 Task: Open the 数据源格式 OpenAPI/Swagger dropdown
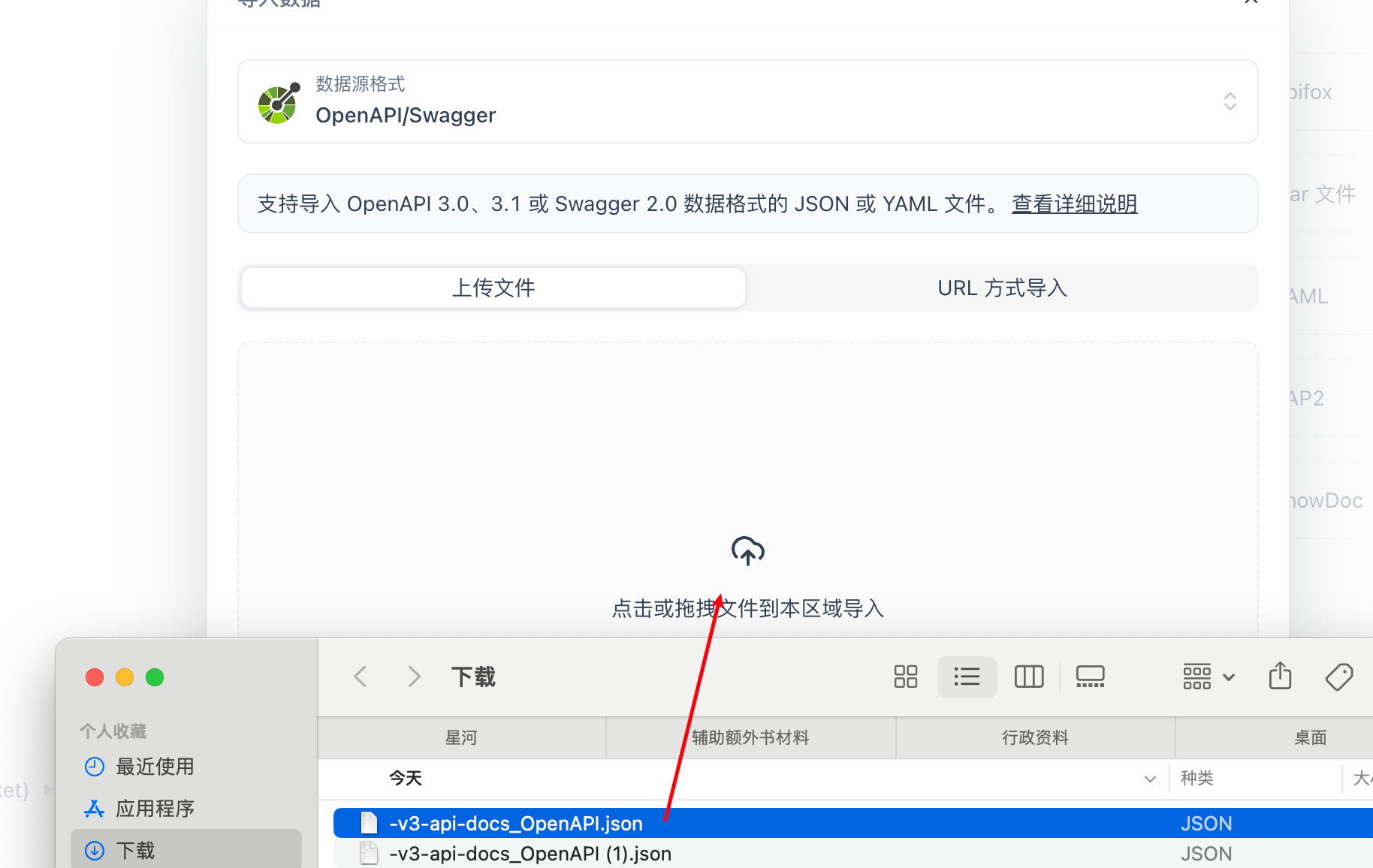[747, 101]
